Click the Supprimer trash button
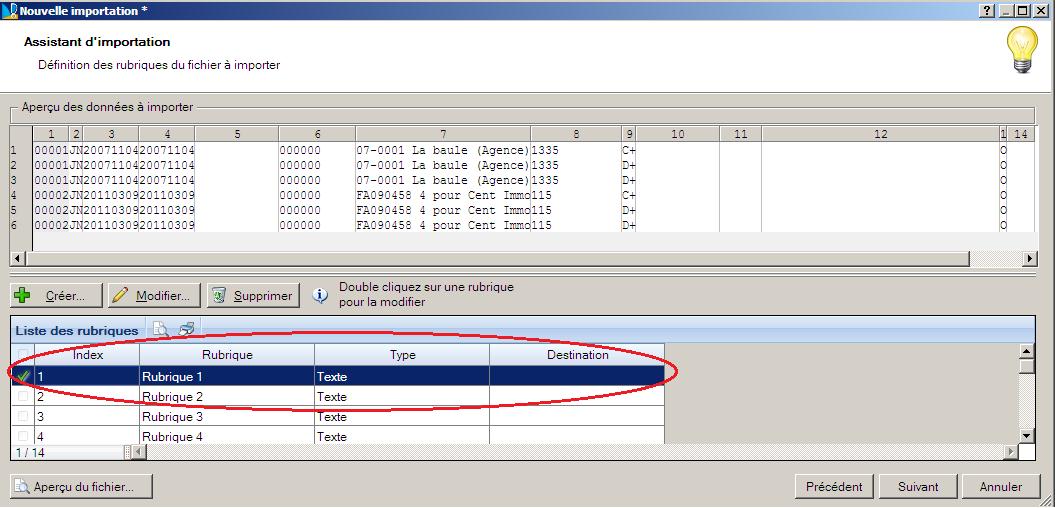The image size is (1055, 508). pos(253,295)
